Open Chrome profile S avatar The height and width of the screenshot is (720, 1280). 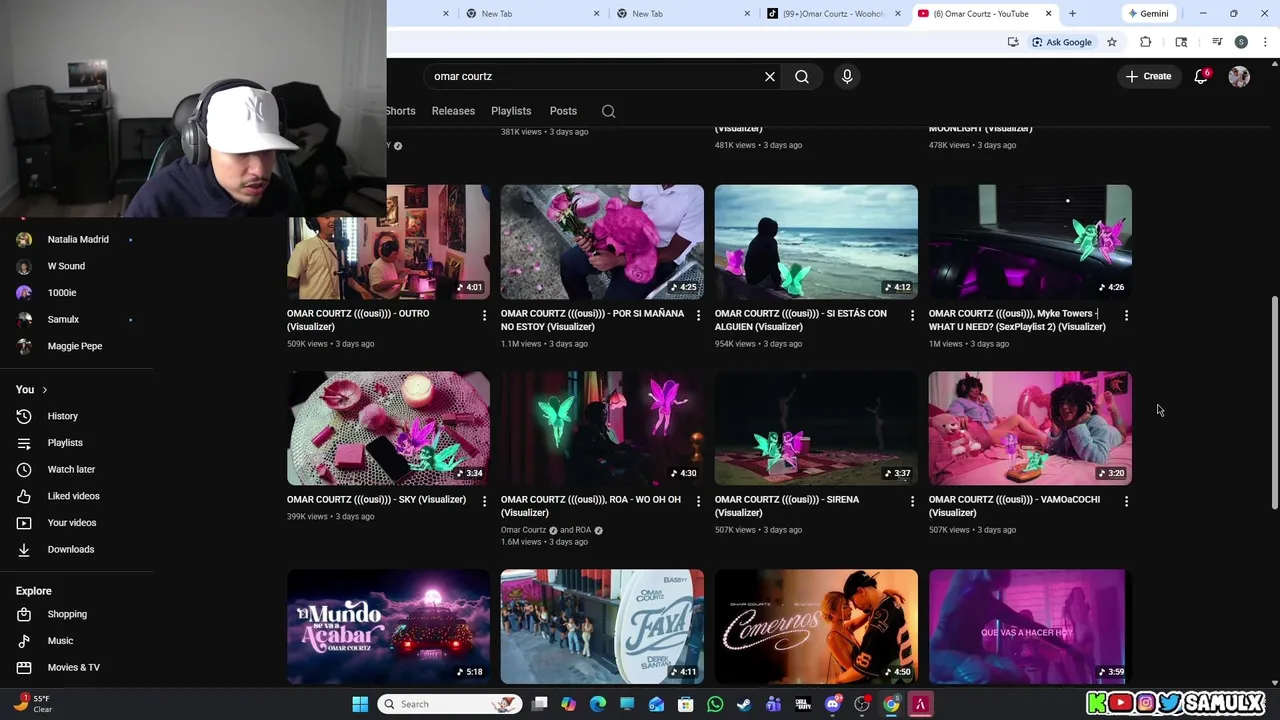click(x=1241, y=42)
